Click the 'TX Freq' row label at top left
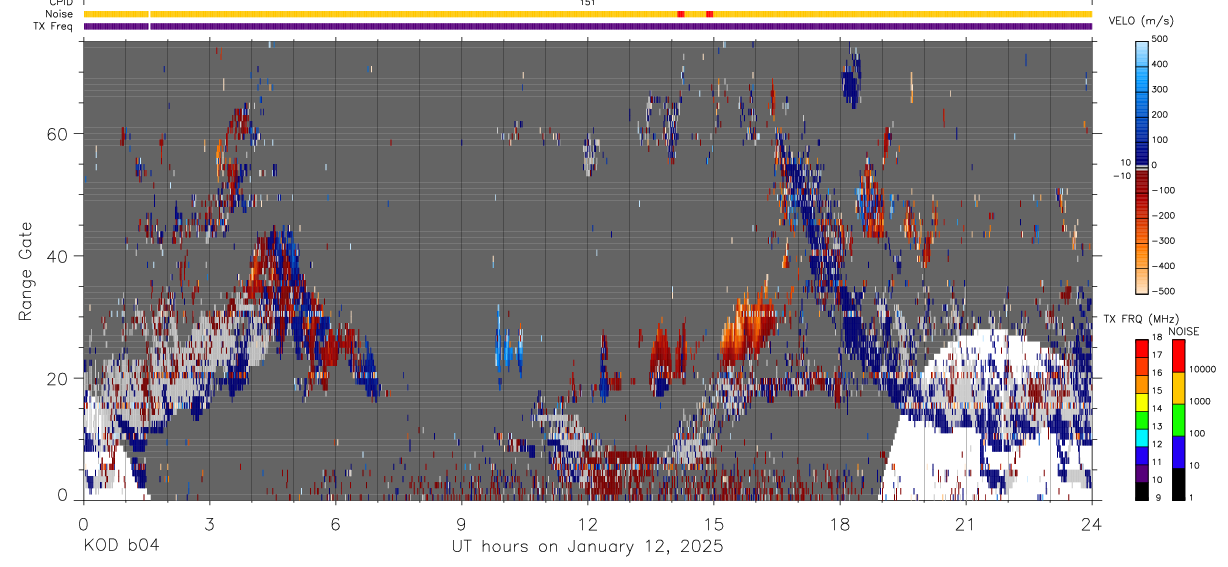The height and width of the screenshot is (567, 1228). [54, 26]
